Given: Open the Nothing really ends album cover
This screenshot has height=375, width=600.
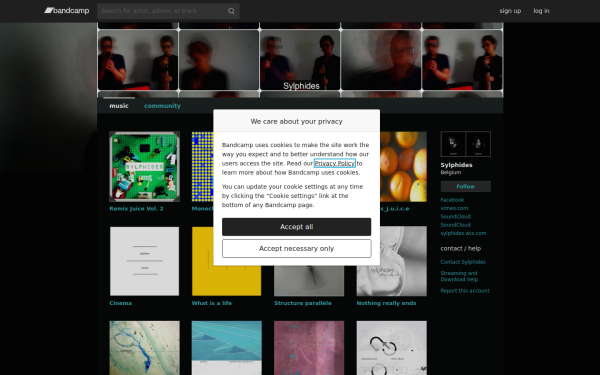Looking at the screenshot, I should point(391,261).
